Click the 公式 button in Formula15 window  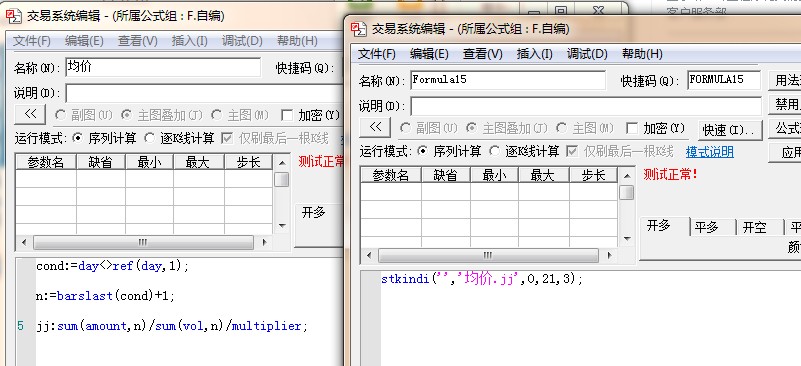(x=785, y=129)
